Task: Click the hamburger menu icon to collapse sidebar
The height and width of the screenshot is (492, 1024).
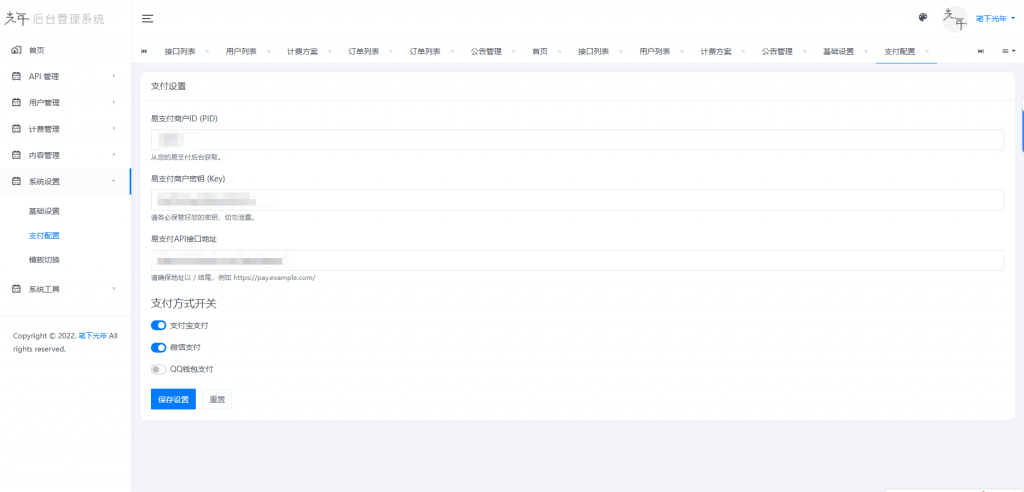Action: pos(147,18)
